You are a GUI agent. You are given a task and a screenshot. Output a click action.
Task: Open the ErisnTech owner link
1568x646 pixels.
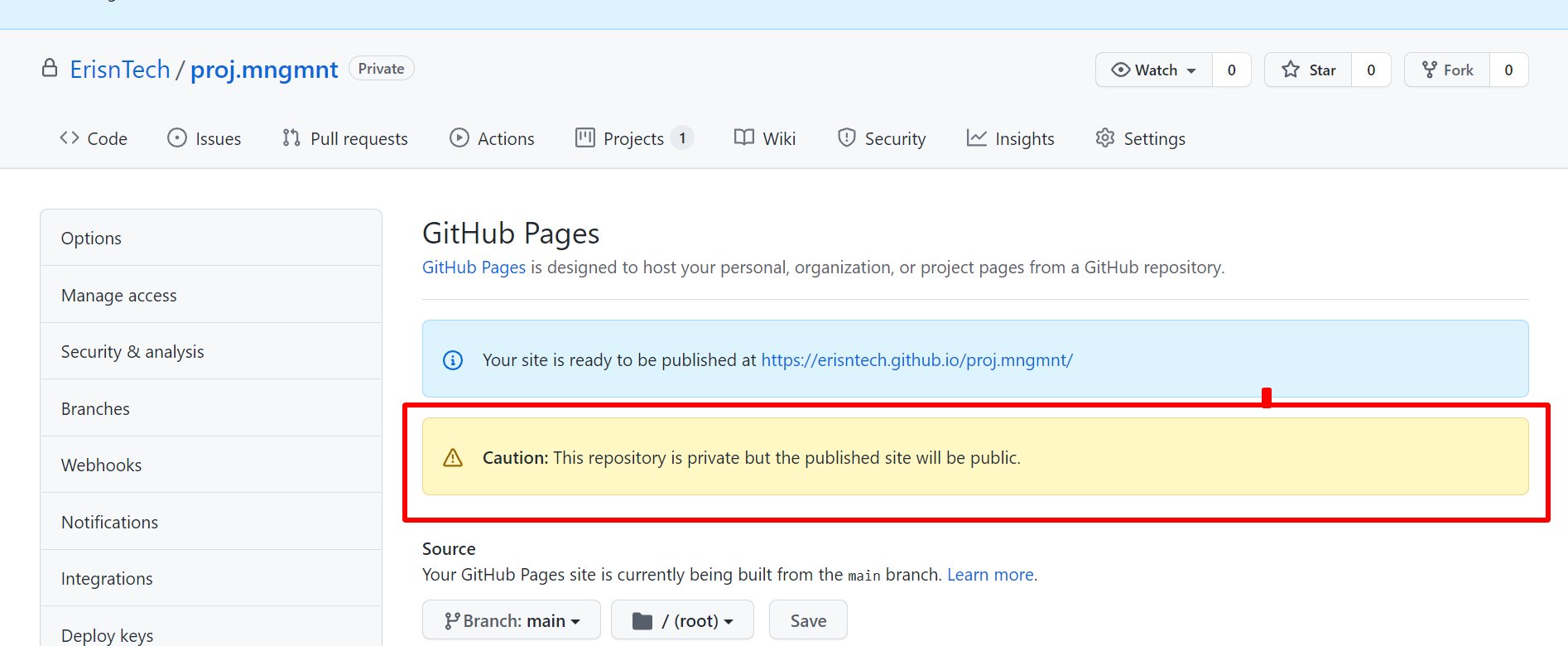tap(120, 70)
